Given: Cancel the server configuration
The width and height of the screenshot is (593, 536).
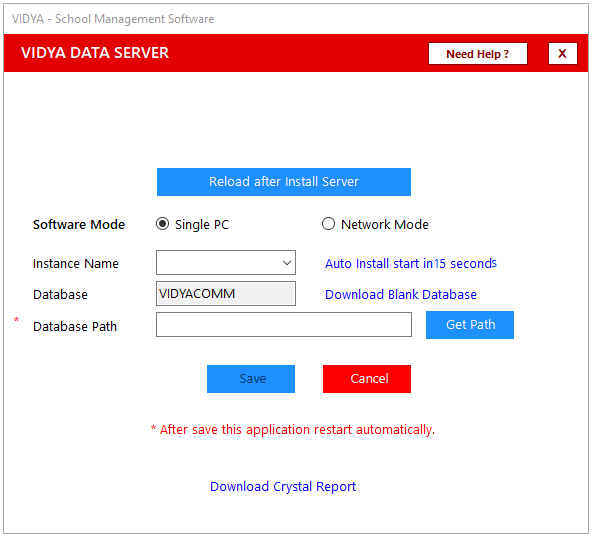Looking at the screenshot, I should [x=367, y=379].
